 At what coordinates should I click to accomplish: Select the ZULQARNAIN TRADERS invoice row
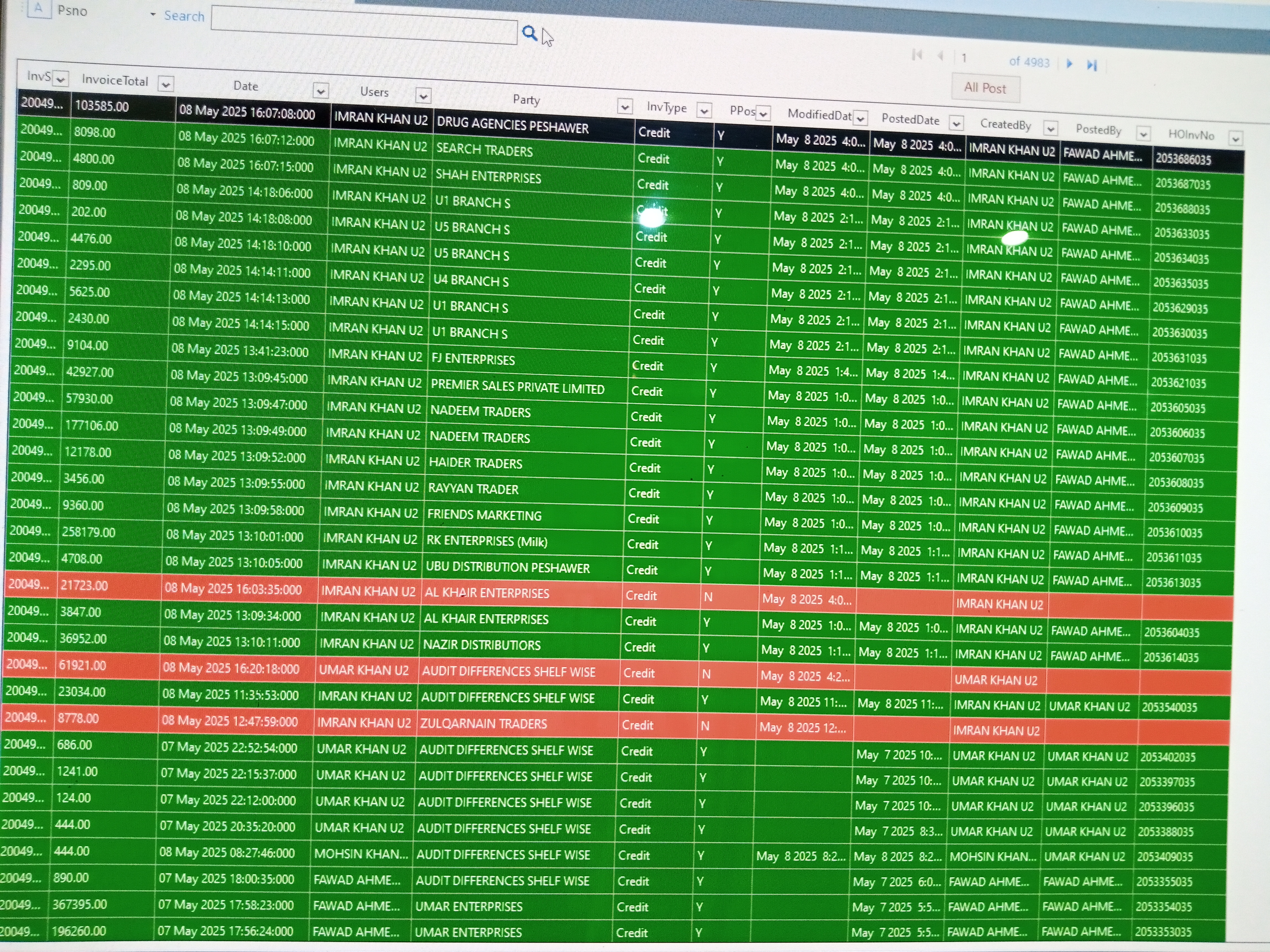tap(483, 724)
